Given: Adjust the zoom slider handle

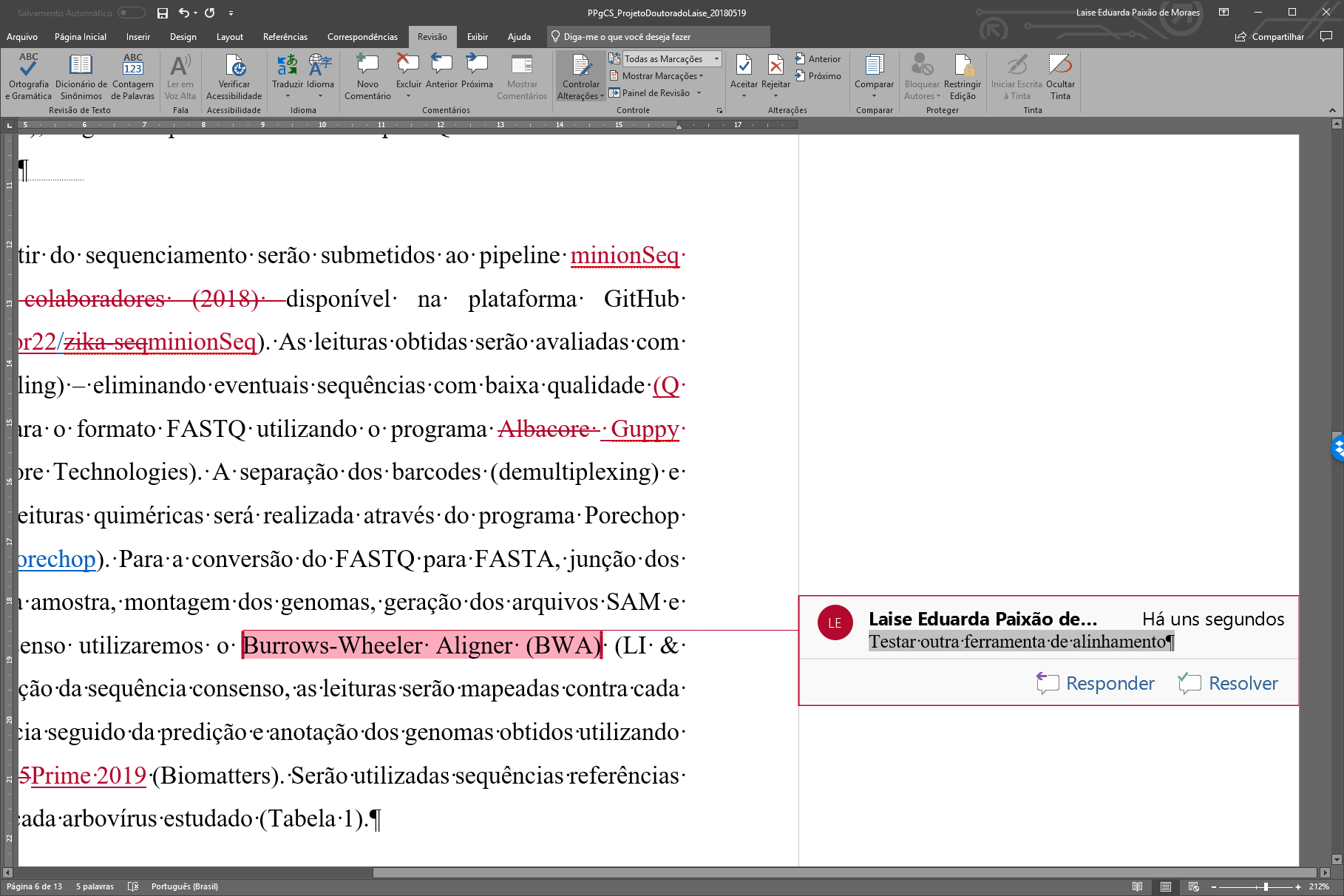Looking at the screenshot, I should 1266,886.
